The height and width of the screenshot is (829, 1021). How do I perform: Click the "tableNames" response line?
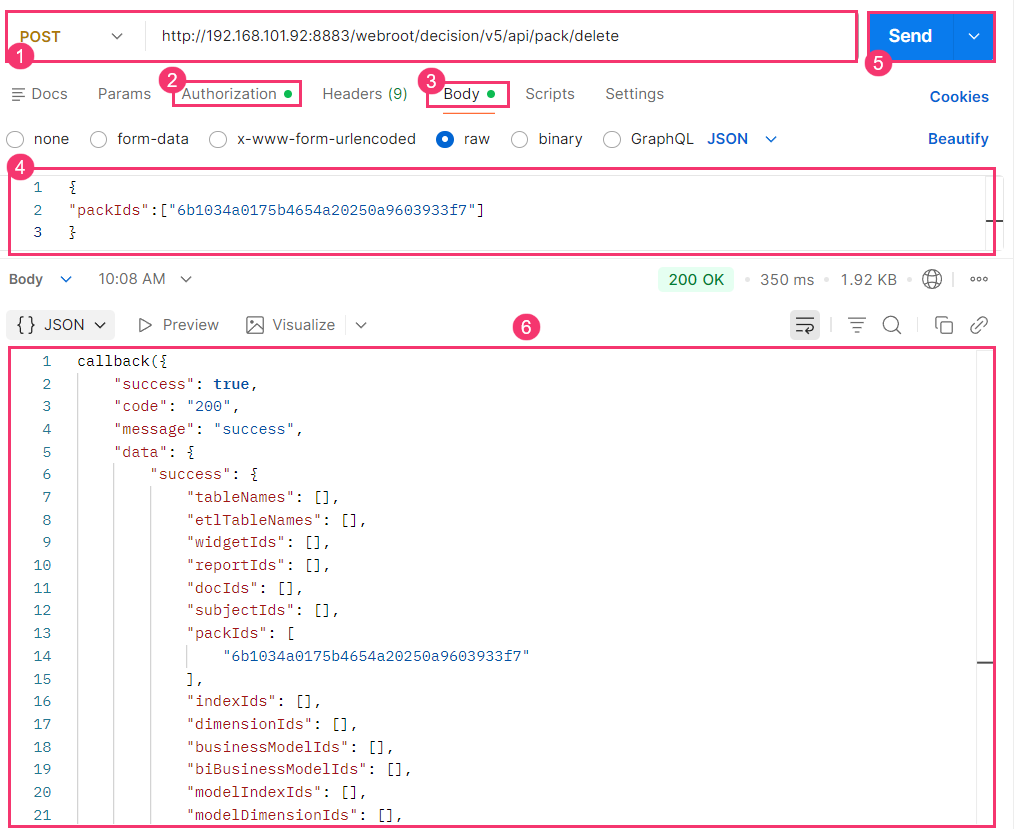[x=263, y=498]
